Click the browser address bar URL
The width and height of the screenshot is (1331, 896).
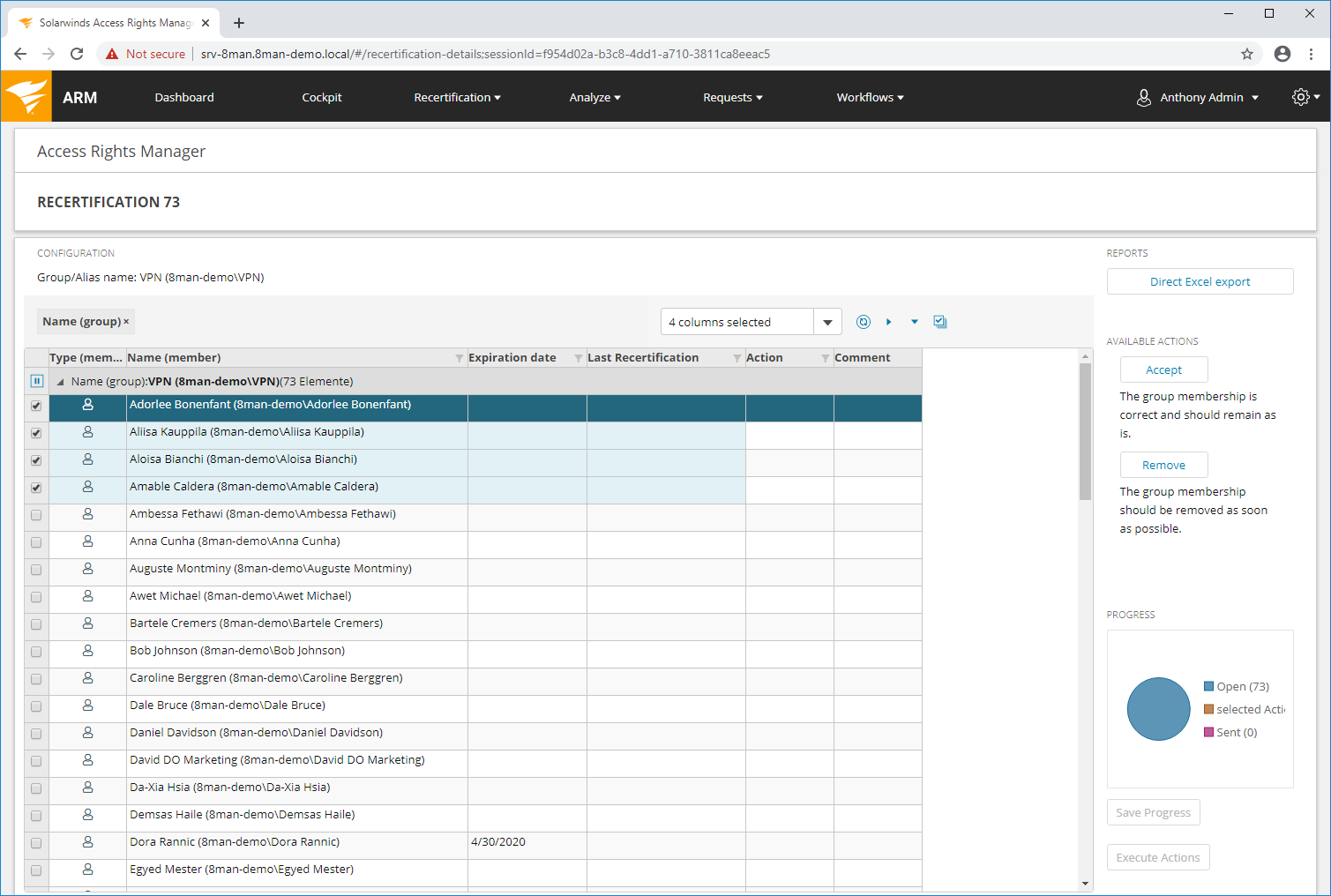(x=485, y=54)
